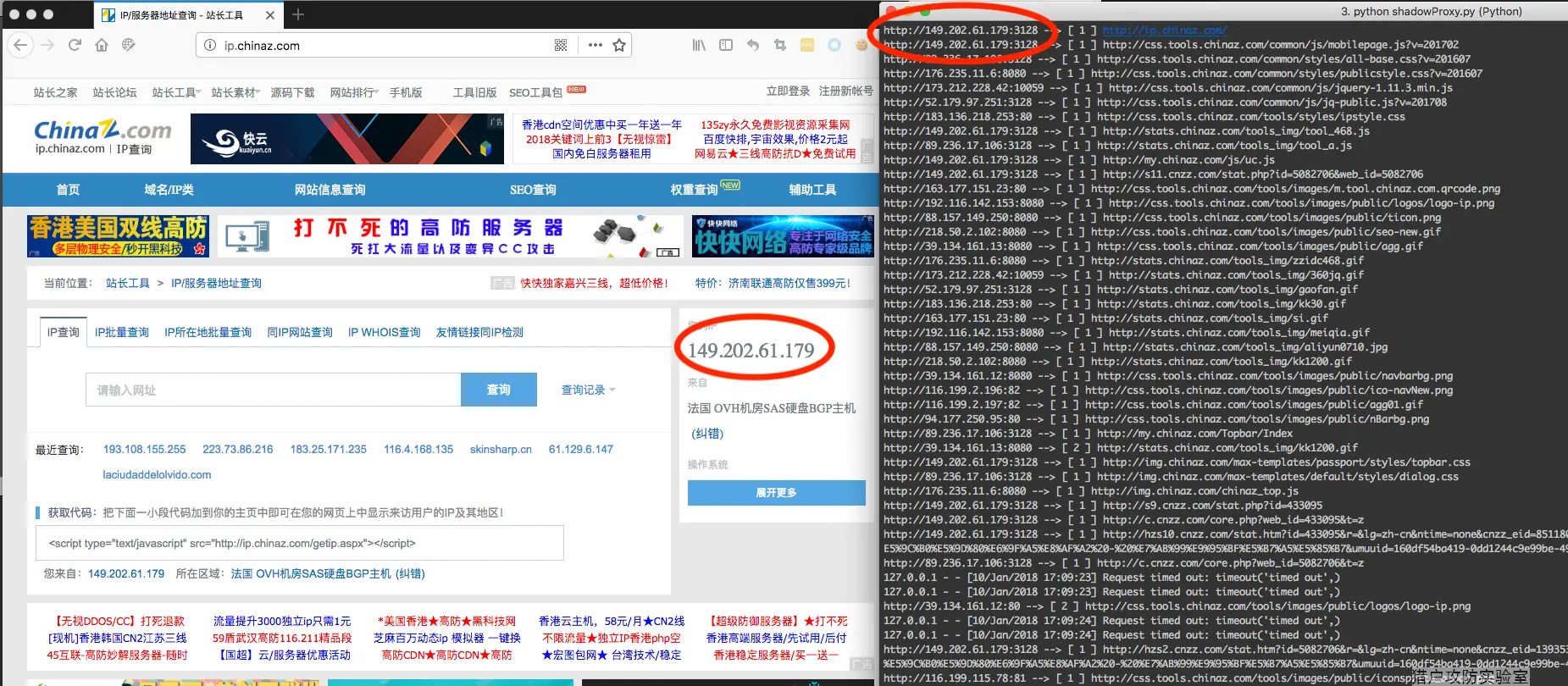Click the ChinaZ.com site logo
The image size is (1568, 686).
[103, 130]
